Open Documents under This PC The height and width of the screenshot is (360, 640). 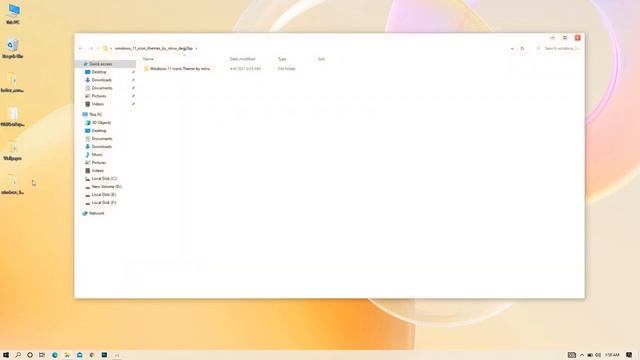[102, 139]
